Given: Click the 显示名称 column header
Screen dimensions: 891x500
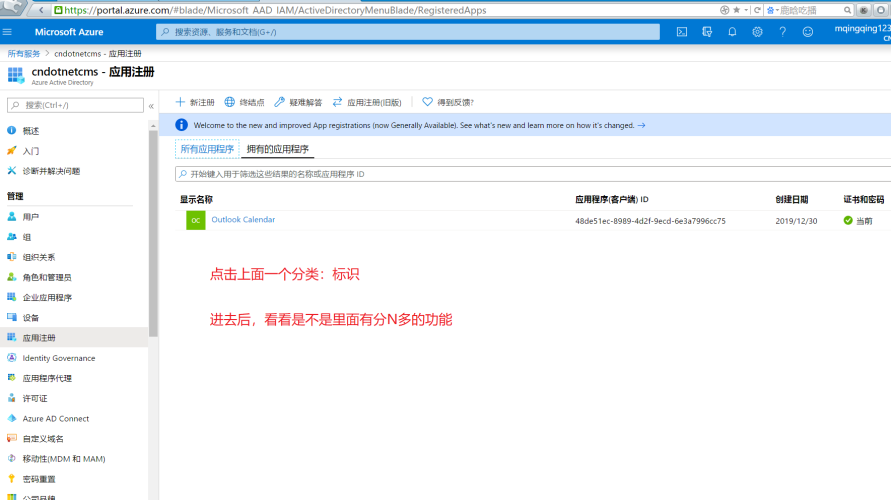Looking at the screenshot, I should click(x=196, y=199).
